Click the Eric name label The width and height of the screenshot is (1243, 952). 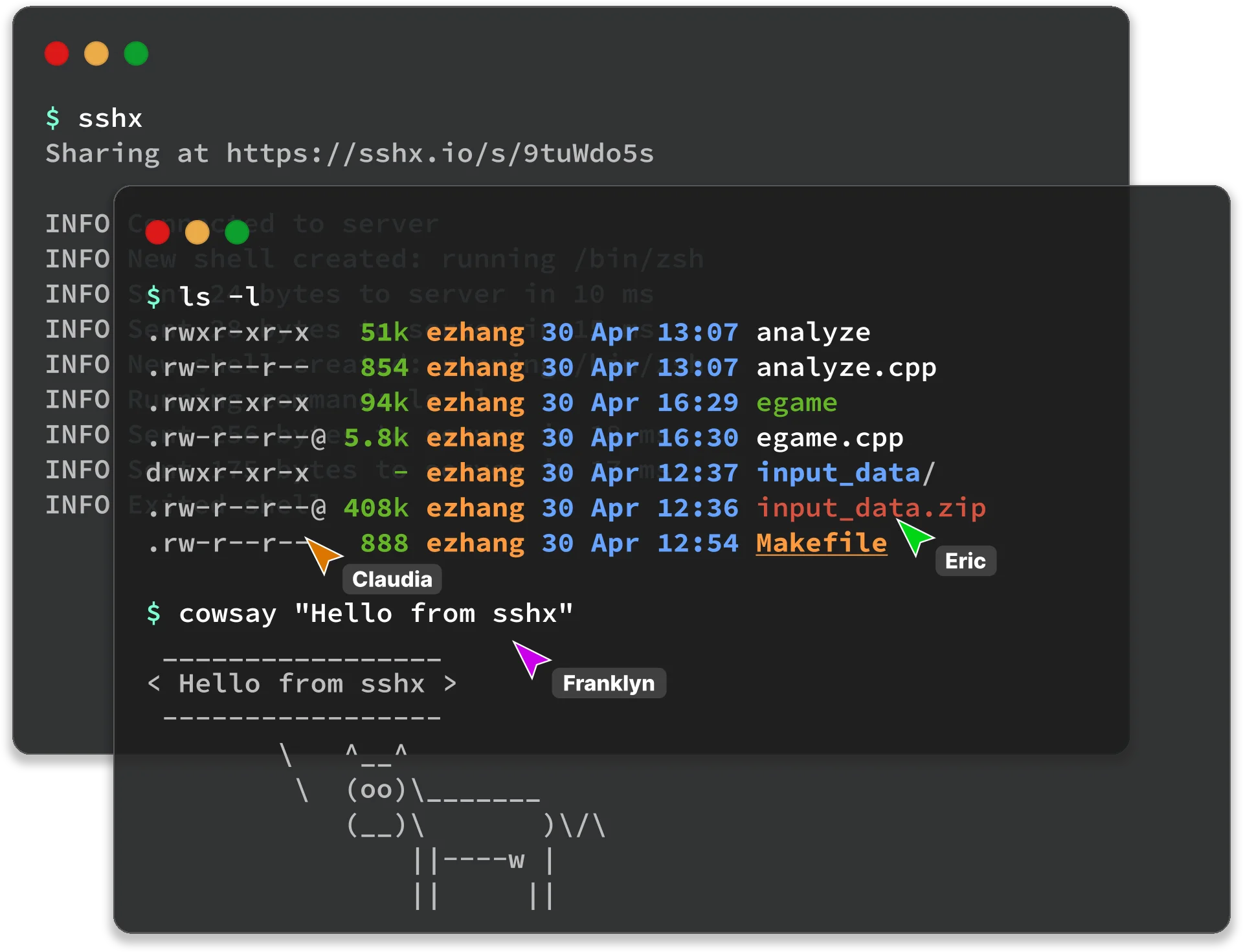pyautogui.click(x=965, y=561)
